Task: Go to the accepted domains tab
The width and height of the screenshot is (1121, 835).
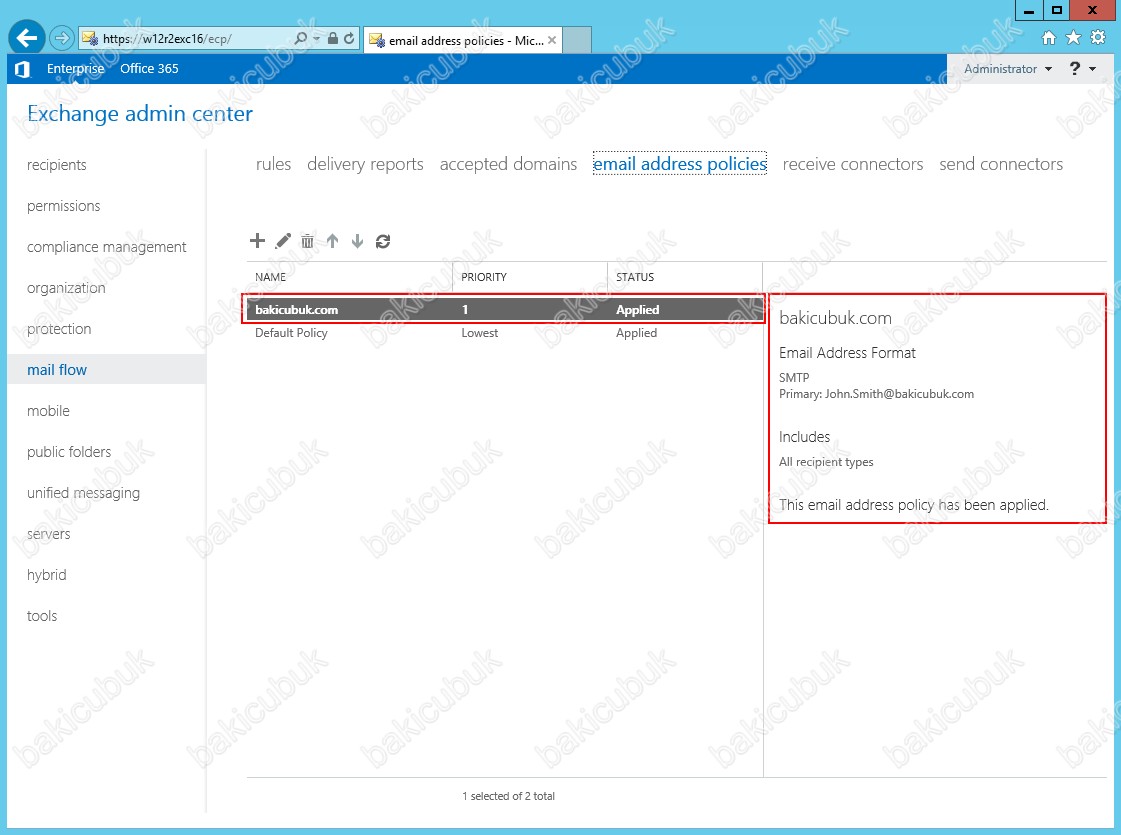Action: tap(508, 164)
